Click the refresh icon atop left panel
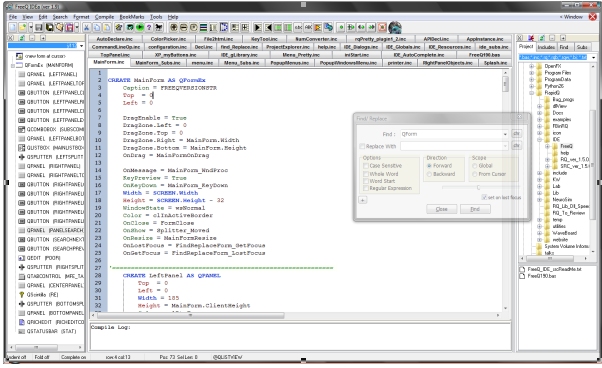This screenshot has width=602, height=368. point(22,38)
